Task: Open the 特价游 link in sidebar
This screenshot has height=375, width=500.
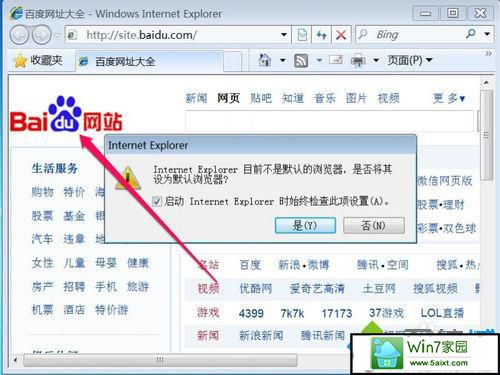Action: [112, 310]
